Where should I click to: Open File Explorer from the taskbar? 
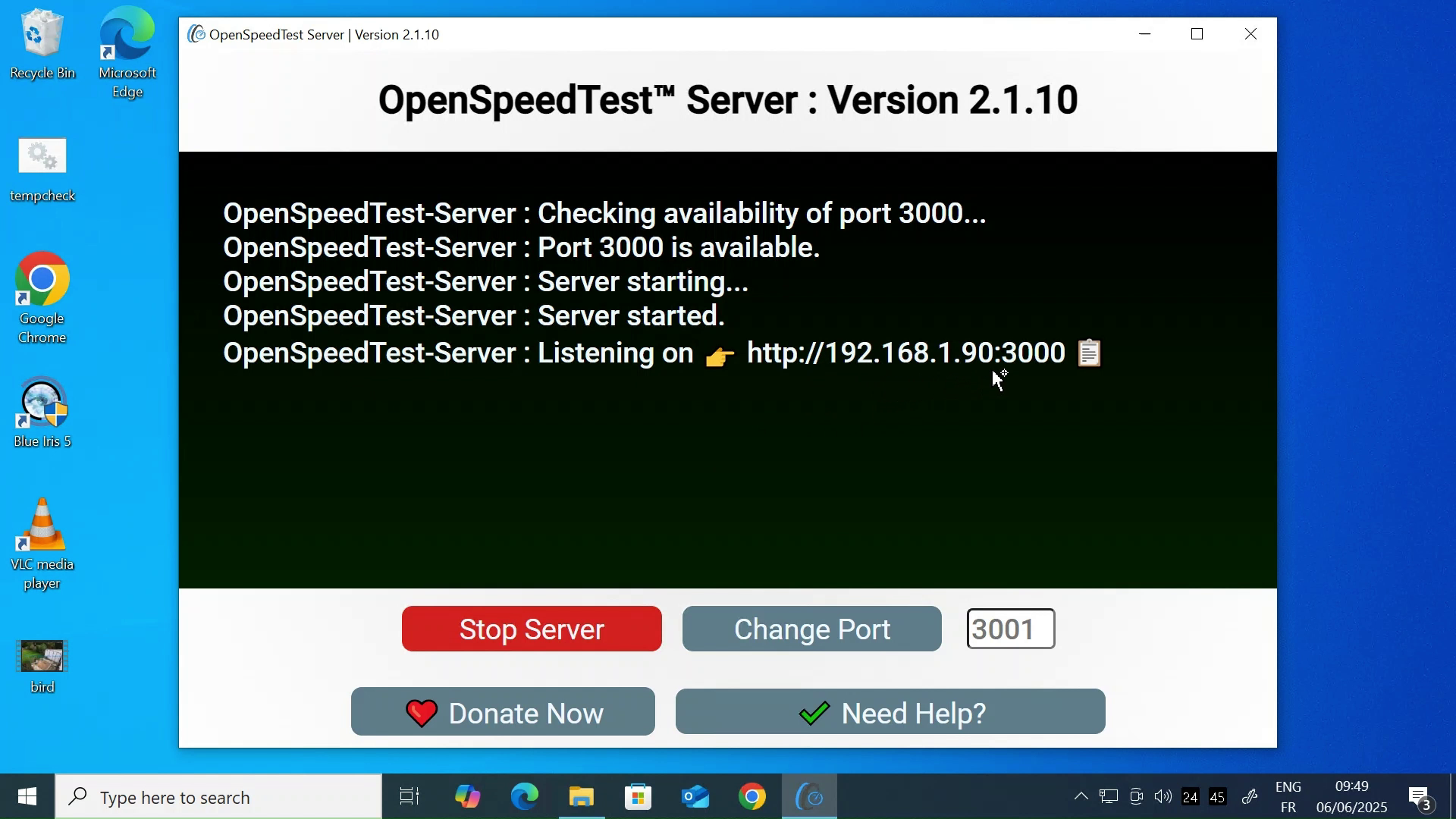[582, 797]
